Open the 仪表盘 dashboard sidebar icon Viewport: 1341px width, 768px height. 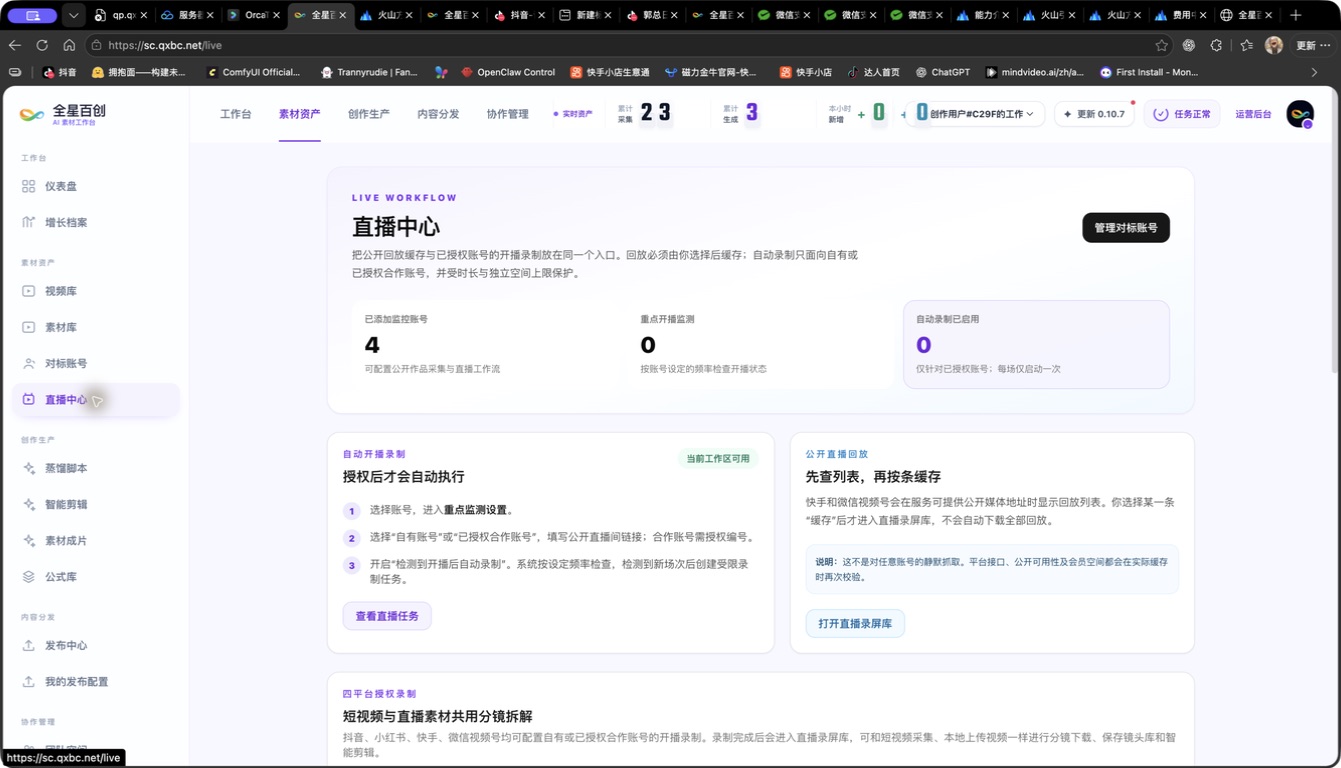pyautogui.click(x=28, y=186)
